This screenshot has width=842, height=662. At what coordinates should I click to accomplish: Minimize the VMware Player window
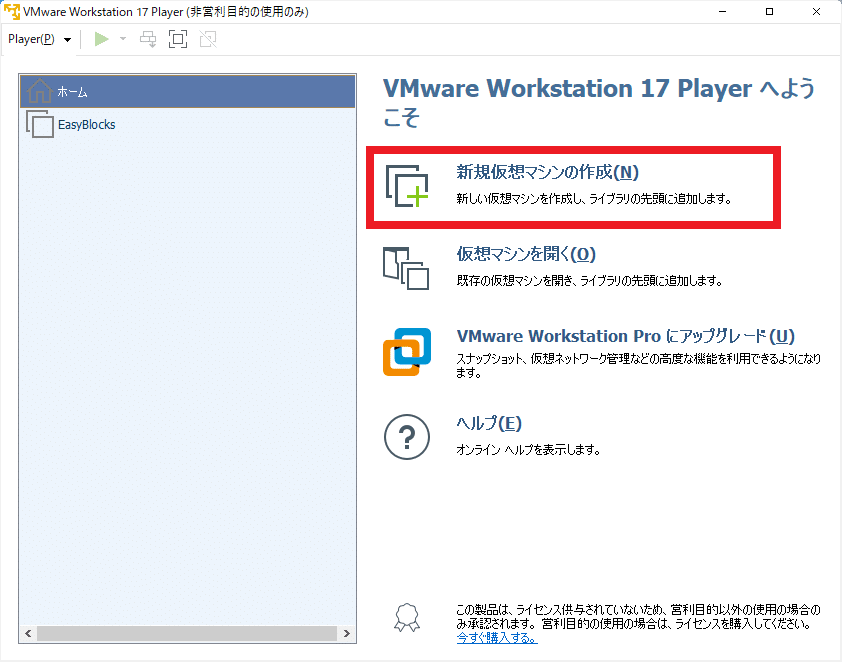(x=723, y=11)
